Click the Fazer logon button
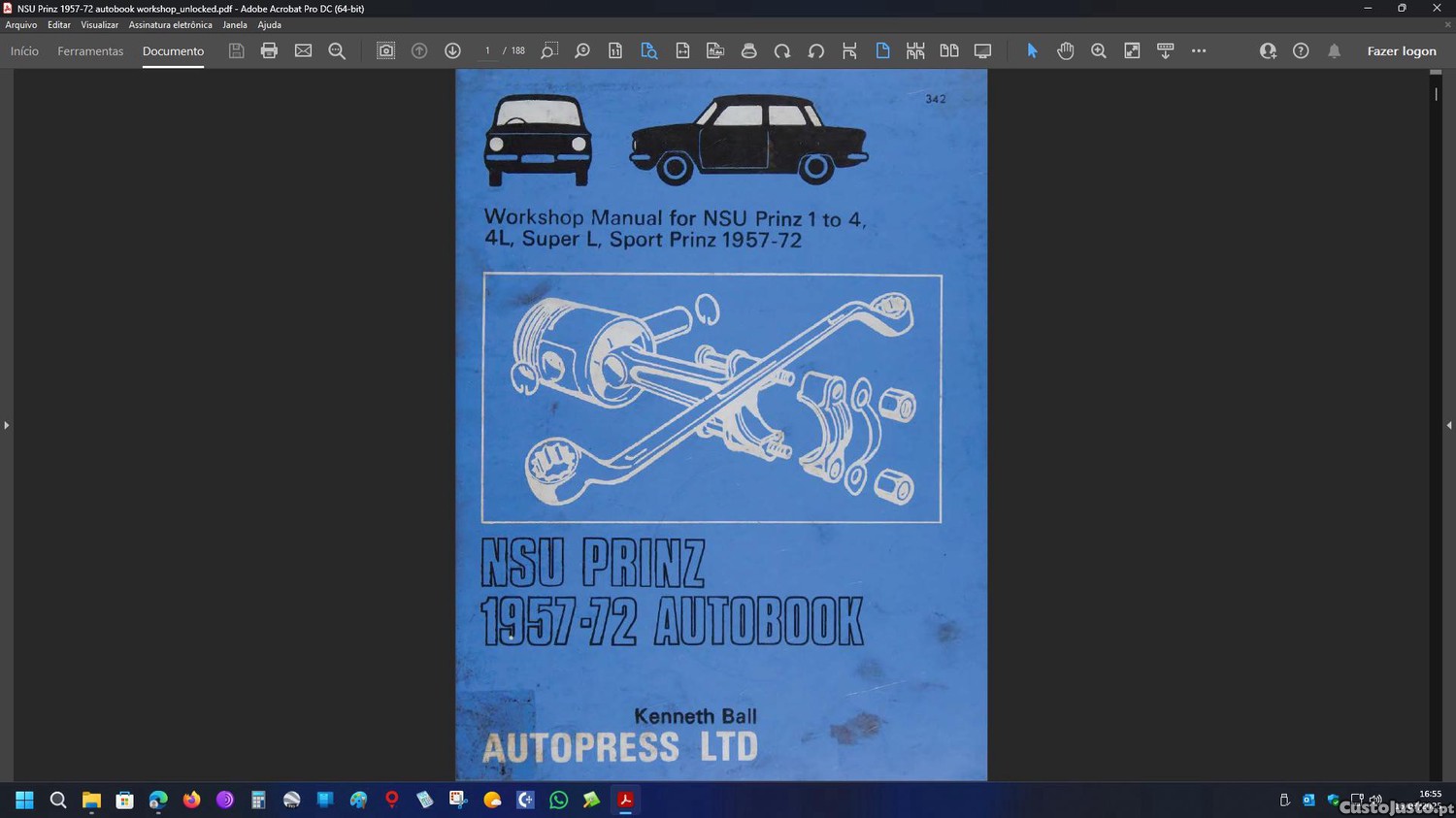Screen dimensions: 1456x818 [x=1401, y=51]
